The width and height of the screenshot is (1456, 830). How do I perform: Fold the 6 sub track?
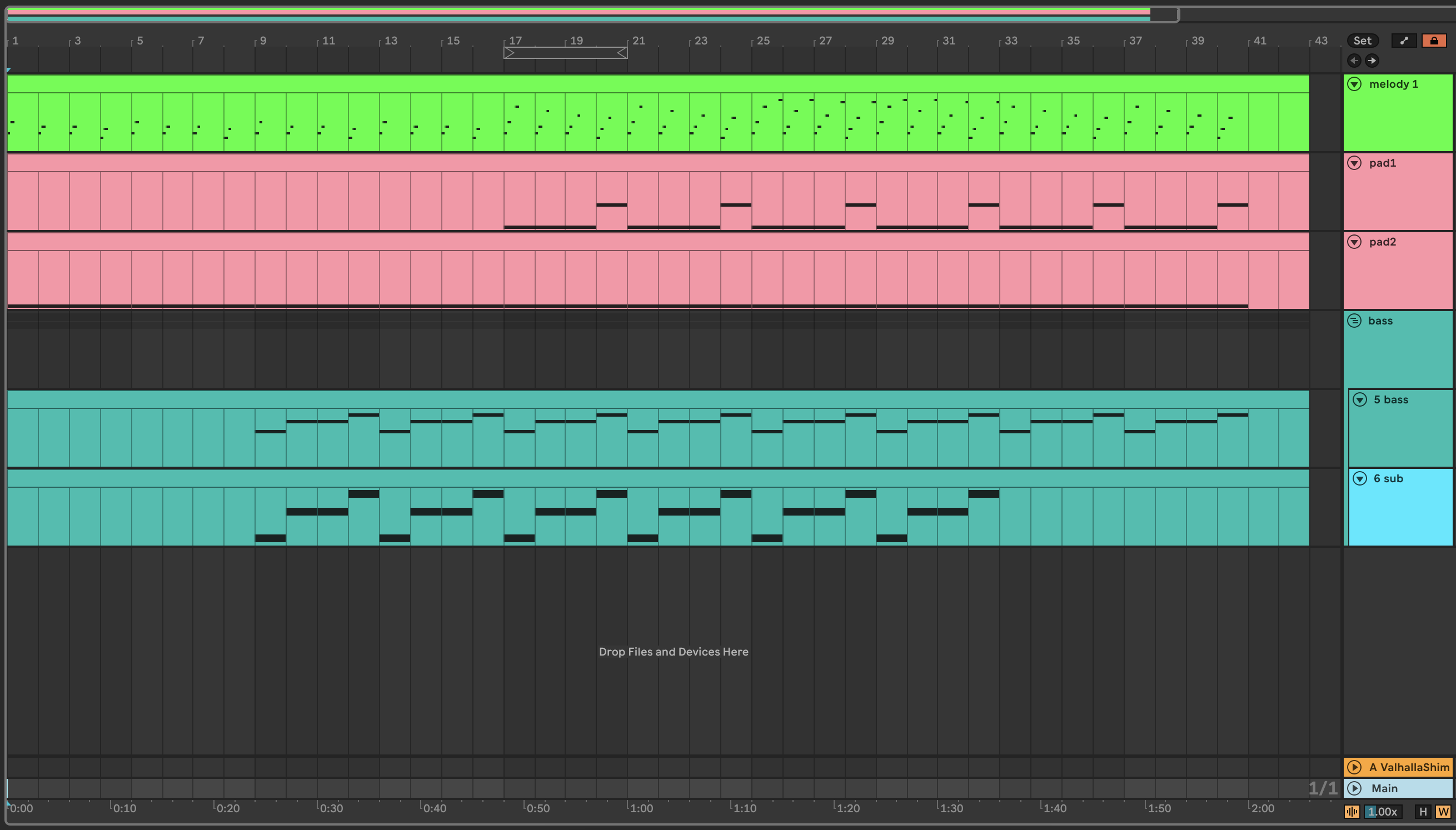1360,478
